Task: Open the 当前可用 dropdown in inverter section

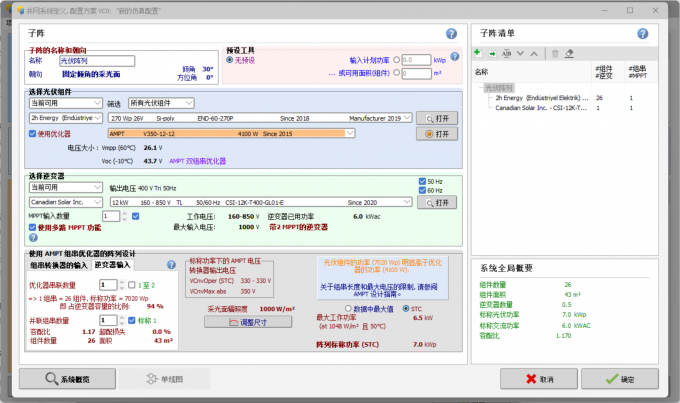Action: click(x=66, y=187)
